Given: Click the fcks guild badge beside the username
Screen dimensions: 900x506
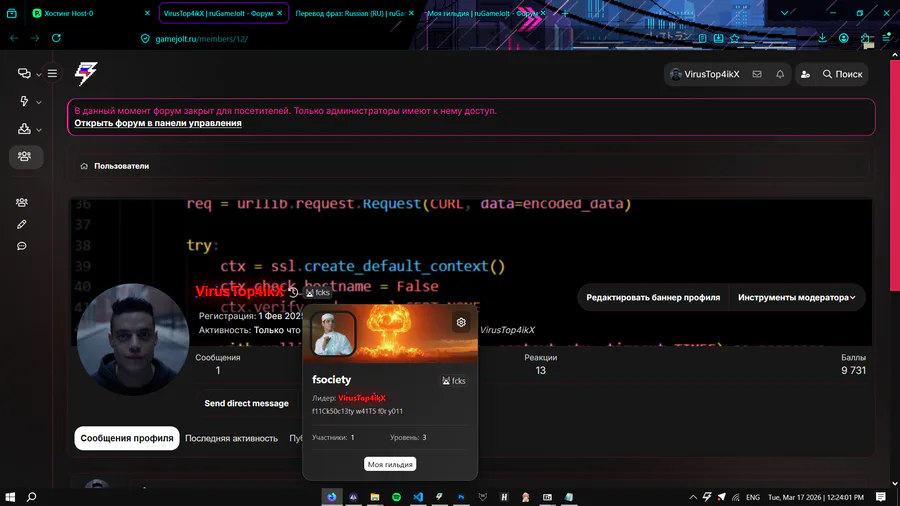Looking at the screenshot, I should [x=317, y=293].
